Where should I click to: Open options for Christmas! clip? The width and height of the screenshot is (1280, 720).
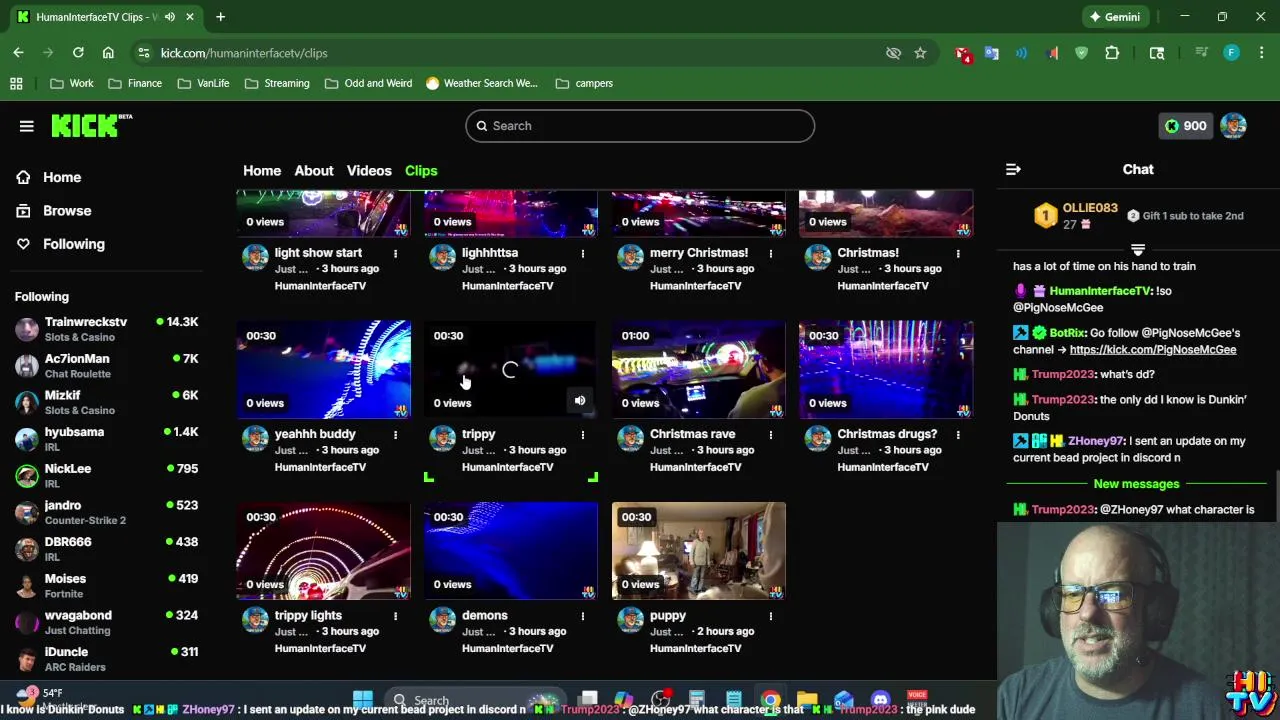coord(958,254)
